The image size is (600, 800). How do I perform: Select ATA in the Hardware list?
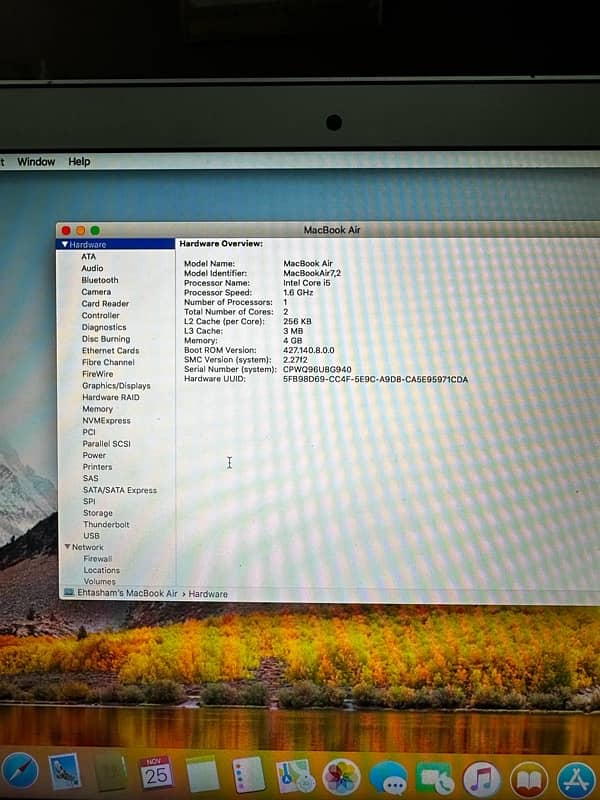(x=88, y=256)
